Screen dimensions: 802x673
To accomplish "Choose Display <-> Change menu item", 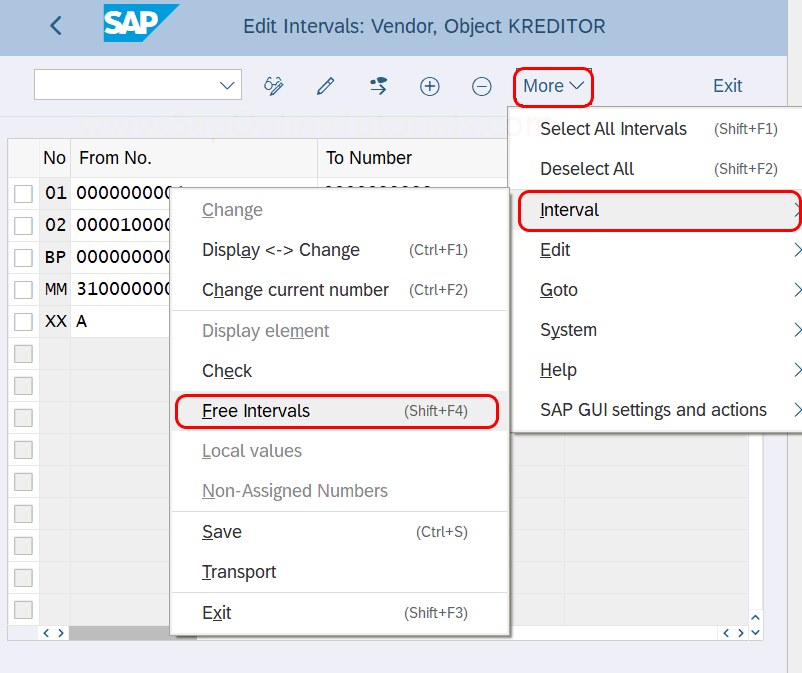I will 340,250.
